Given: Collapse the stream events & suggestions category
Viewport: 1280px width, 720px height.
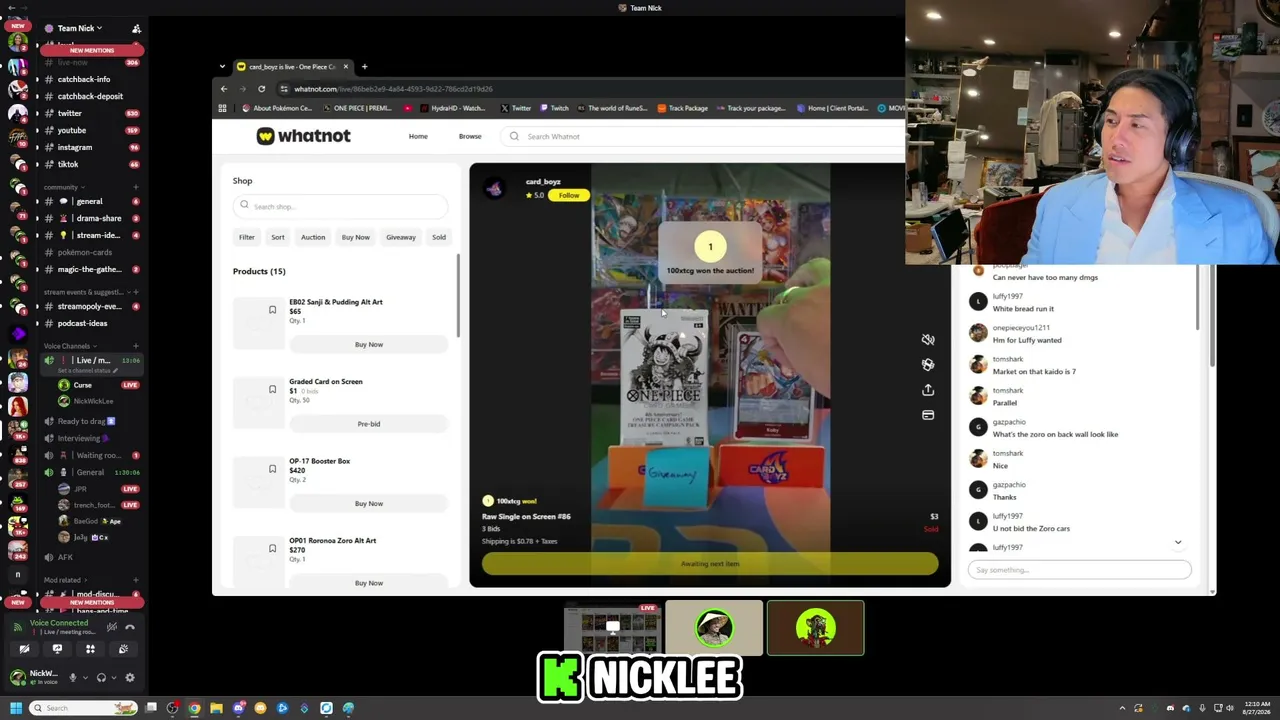Looking at the screenshot, I should coord(85,292).
